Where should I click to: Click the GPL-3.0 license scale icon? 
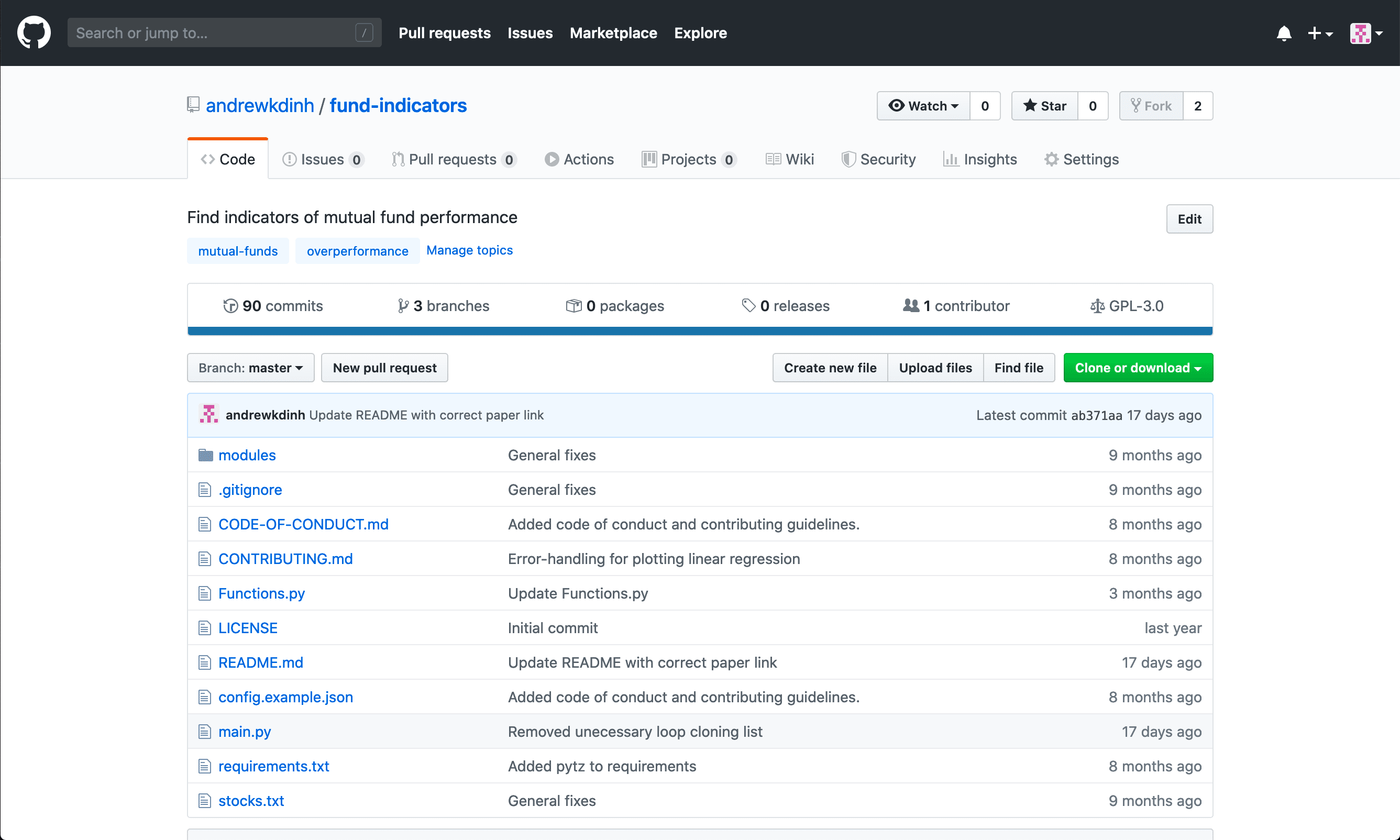(x=1097, y=306)
